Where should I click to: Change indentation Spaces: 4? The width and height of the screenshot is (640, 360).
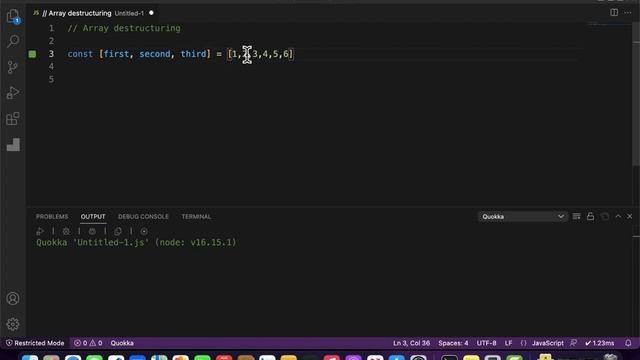coord(453,343)
